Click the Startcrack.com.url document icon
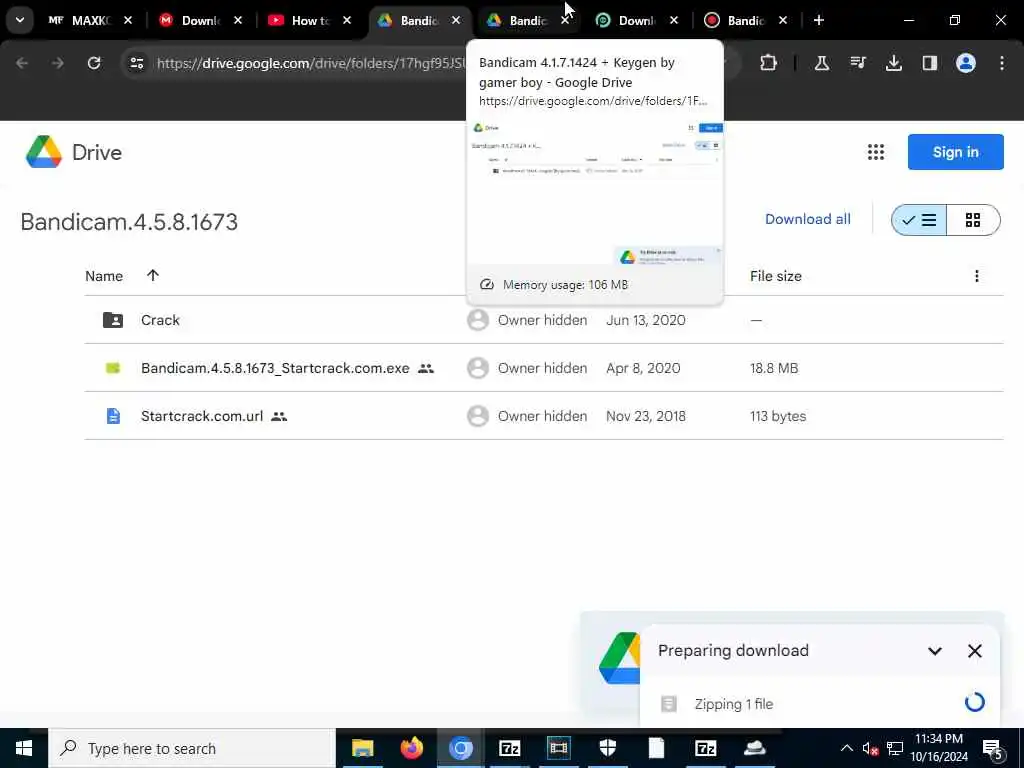Screen dimensions: 1024x768 (113, 416)
